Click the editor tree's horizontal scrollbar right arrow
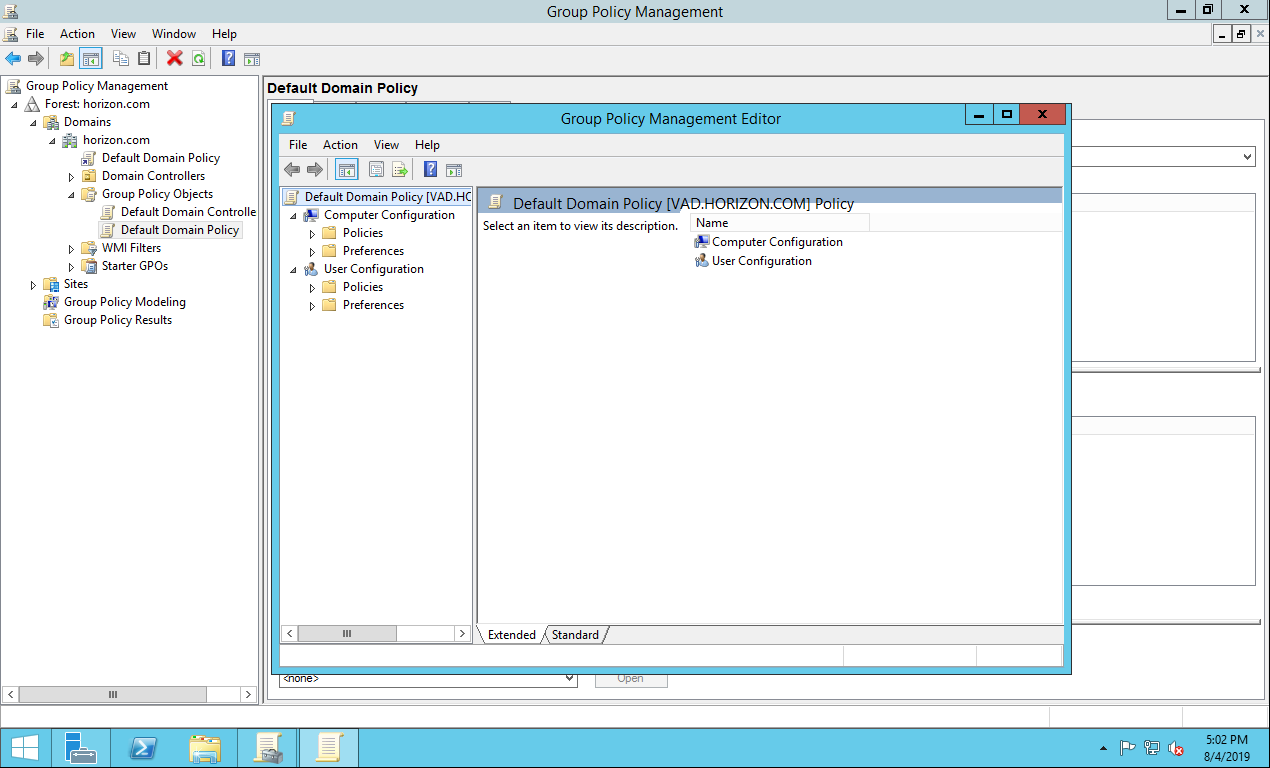 point(462,634)
